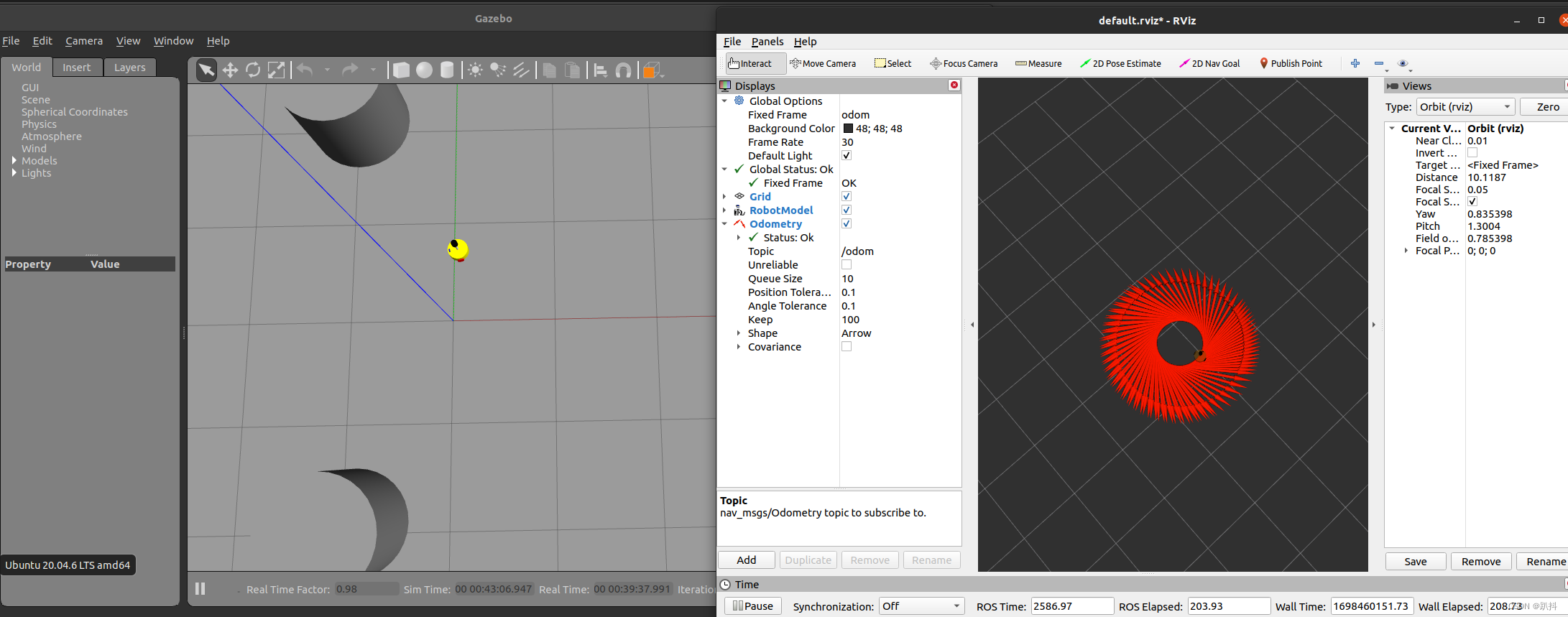Image resolution: width=1568 pixels, height=617 pixels.
Task: Activate the Gazebo translate mode tool
Action: coord(230,70)
